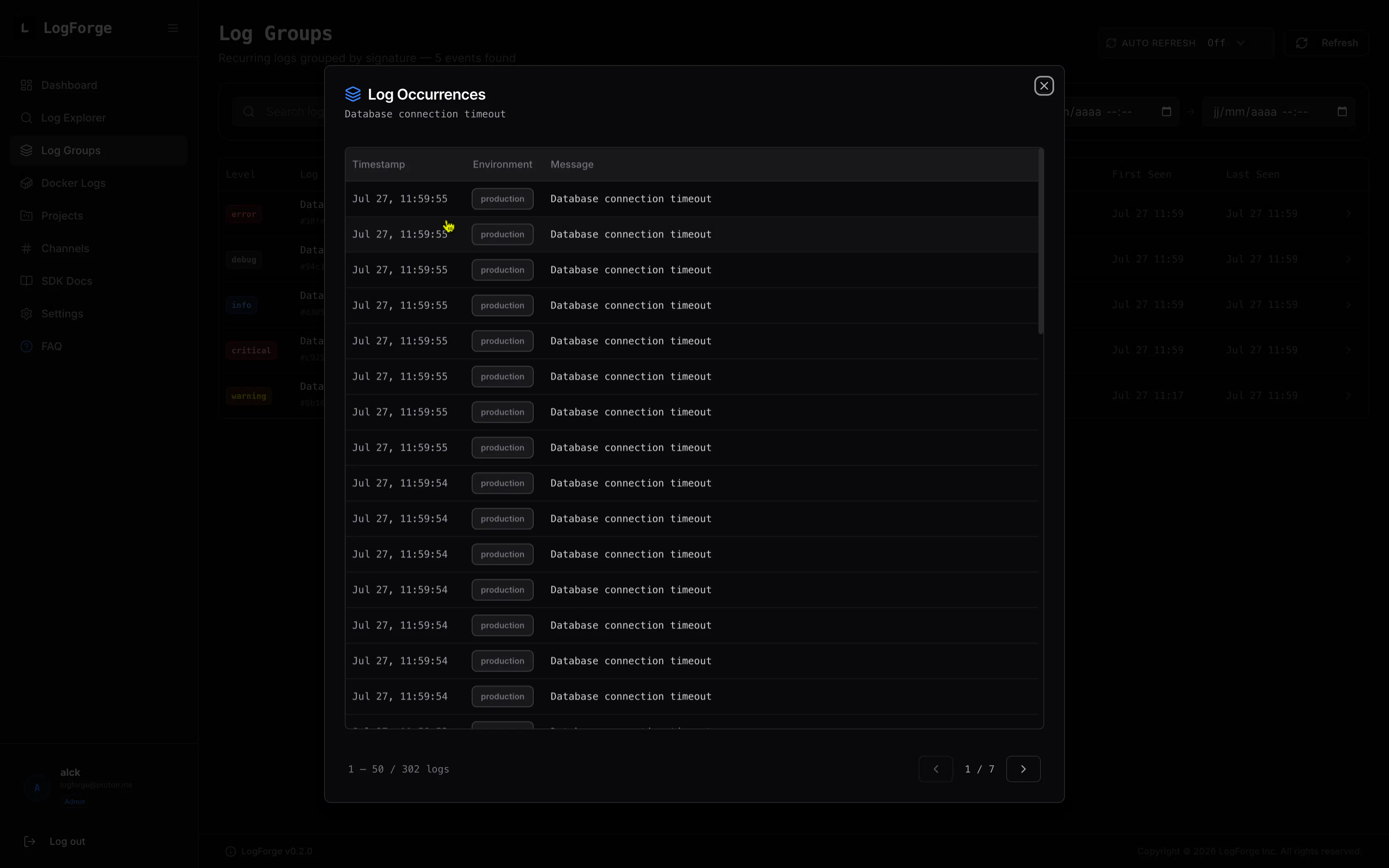Click the Settings gear icon
Screen dimensions: 1389x868
(26, 313)
